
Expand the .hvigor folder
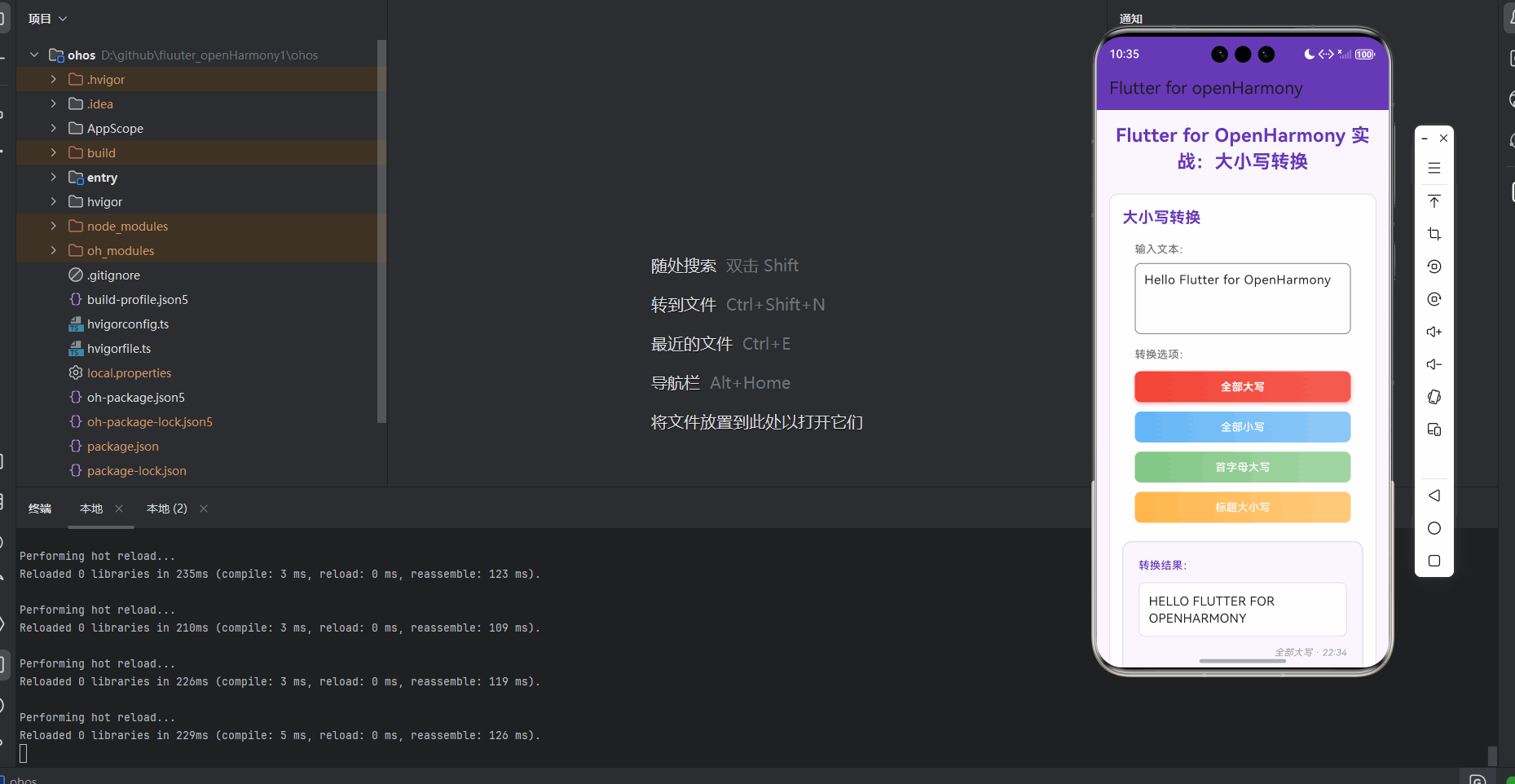pos(54,79)
